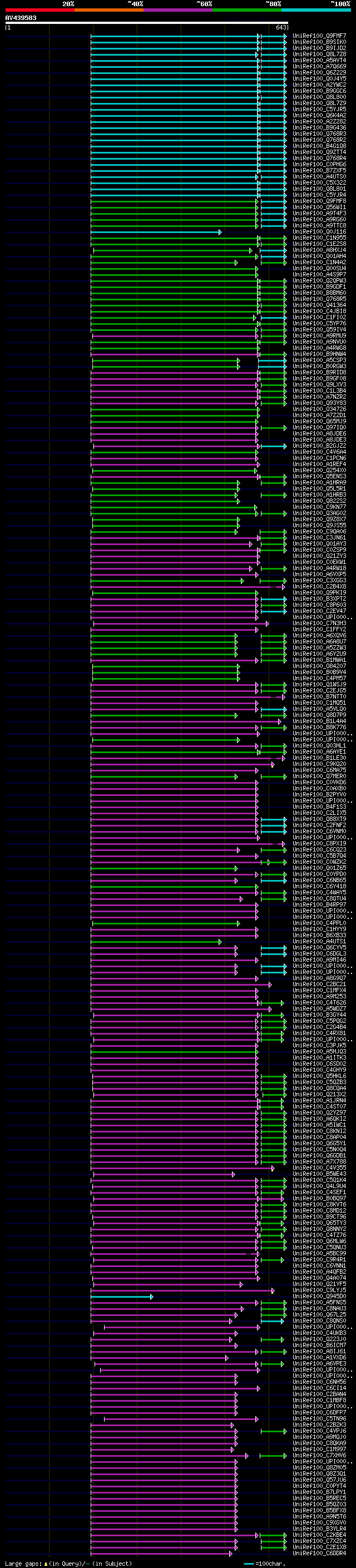Click the UniRef100_Q65TY3 hit

pos(319,1223)
